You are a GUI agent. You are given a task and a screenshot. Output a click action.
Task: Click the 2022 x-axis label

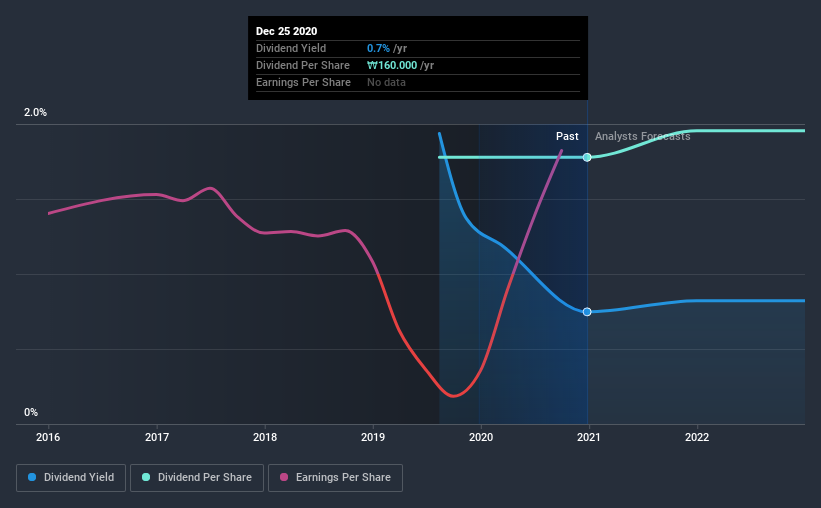(x=697, y=437)
